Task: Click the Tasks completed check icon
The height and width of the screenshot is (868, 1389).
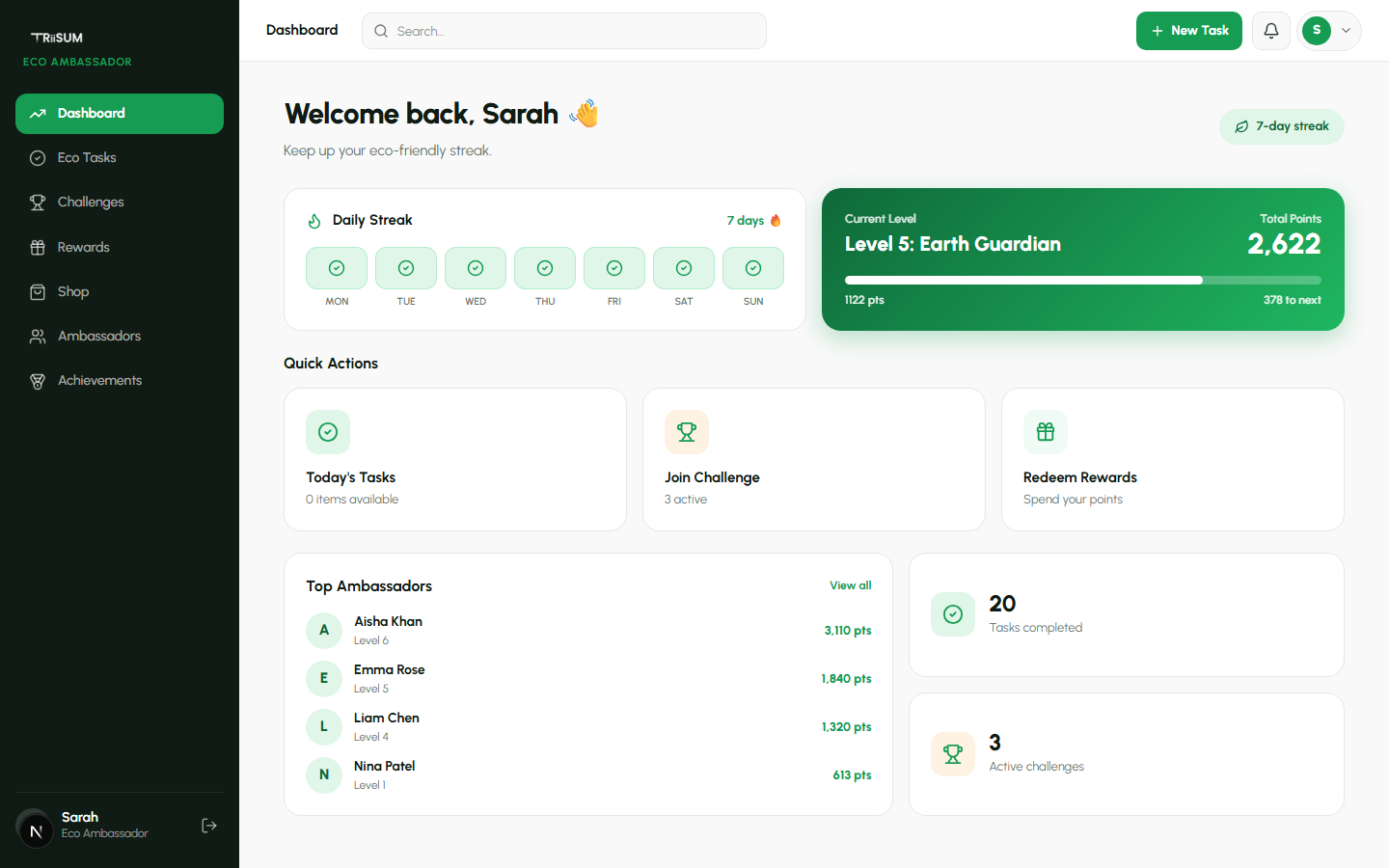Action: click(953, 614)
